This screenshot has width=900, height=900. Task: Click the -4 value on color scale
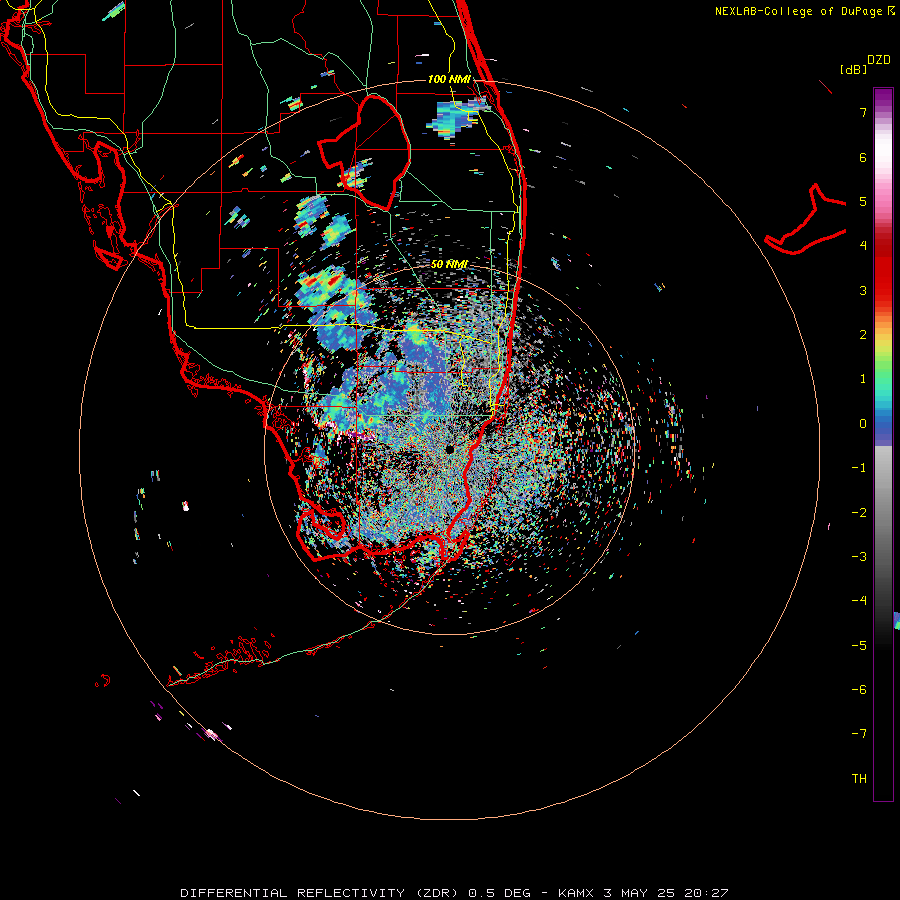[x=859, y=601]
